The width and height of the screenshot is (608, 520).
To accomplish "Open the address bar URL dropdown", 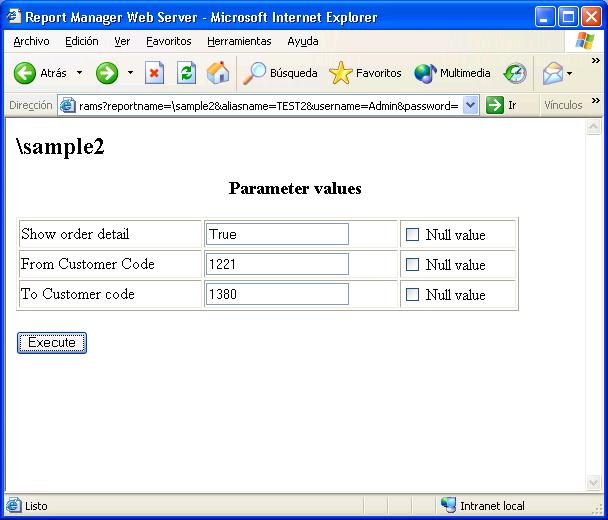I will 470,105.
